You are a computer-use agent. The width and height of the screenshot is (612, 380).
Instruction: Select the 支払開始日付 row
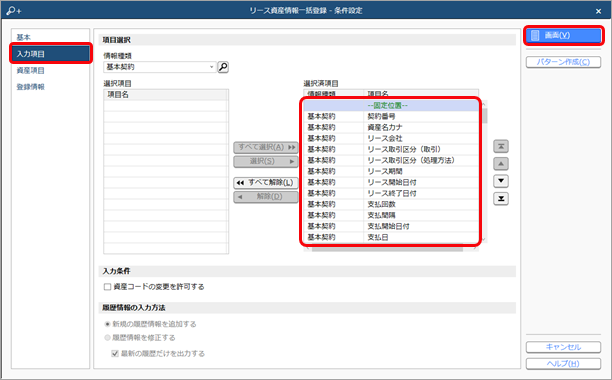click(391, 226)
